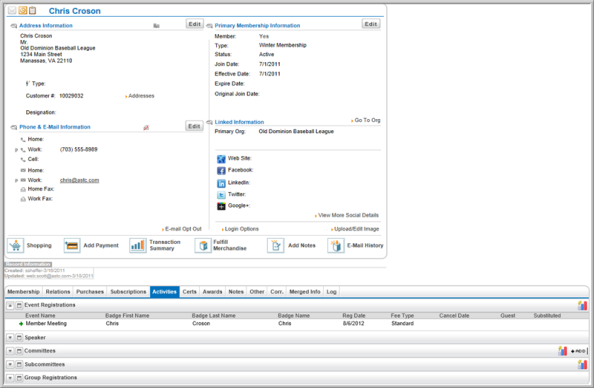Click Edit button for Phone & E-Mail Information
The height and width of the screenshot is (388, 594).
click(194, 126)
